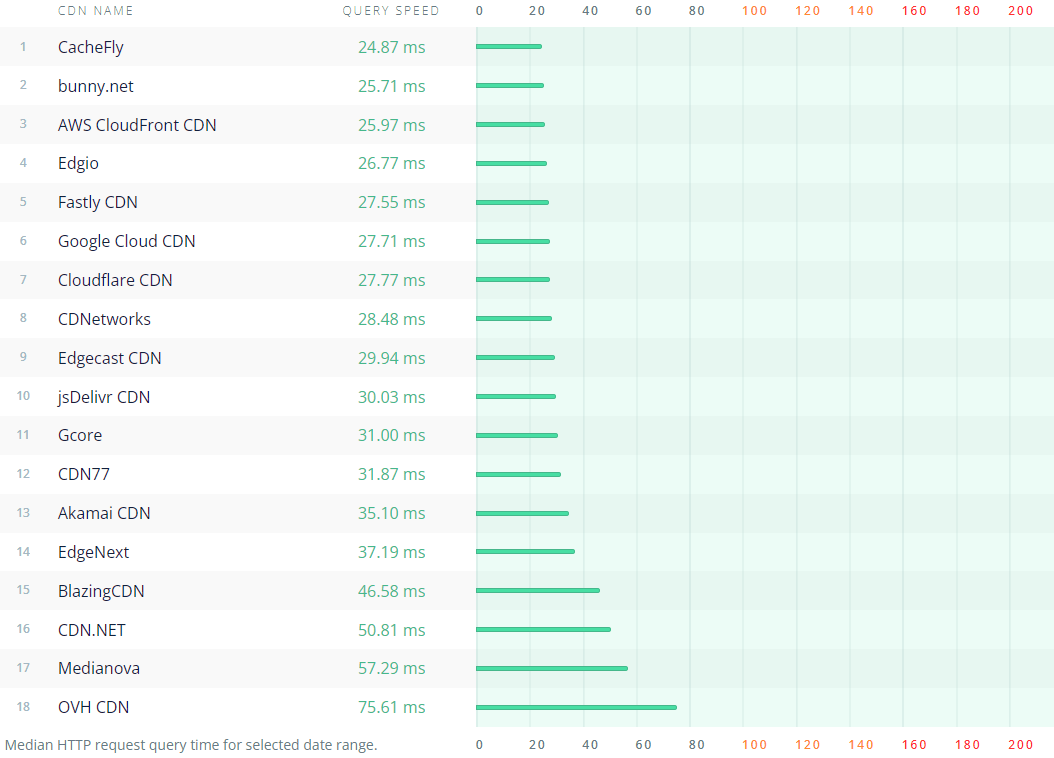Click the BlazingCDN speed bar

click(538, 591)
